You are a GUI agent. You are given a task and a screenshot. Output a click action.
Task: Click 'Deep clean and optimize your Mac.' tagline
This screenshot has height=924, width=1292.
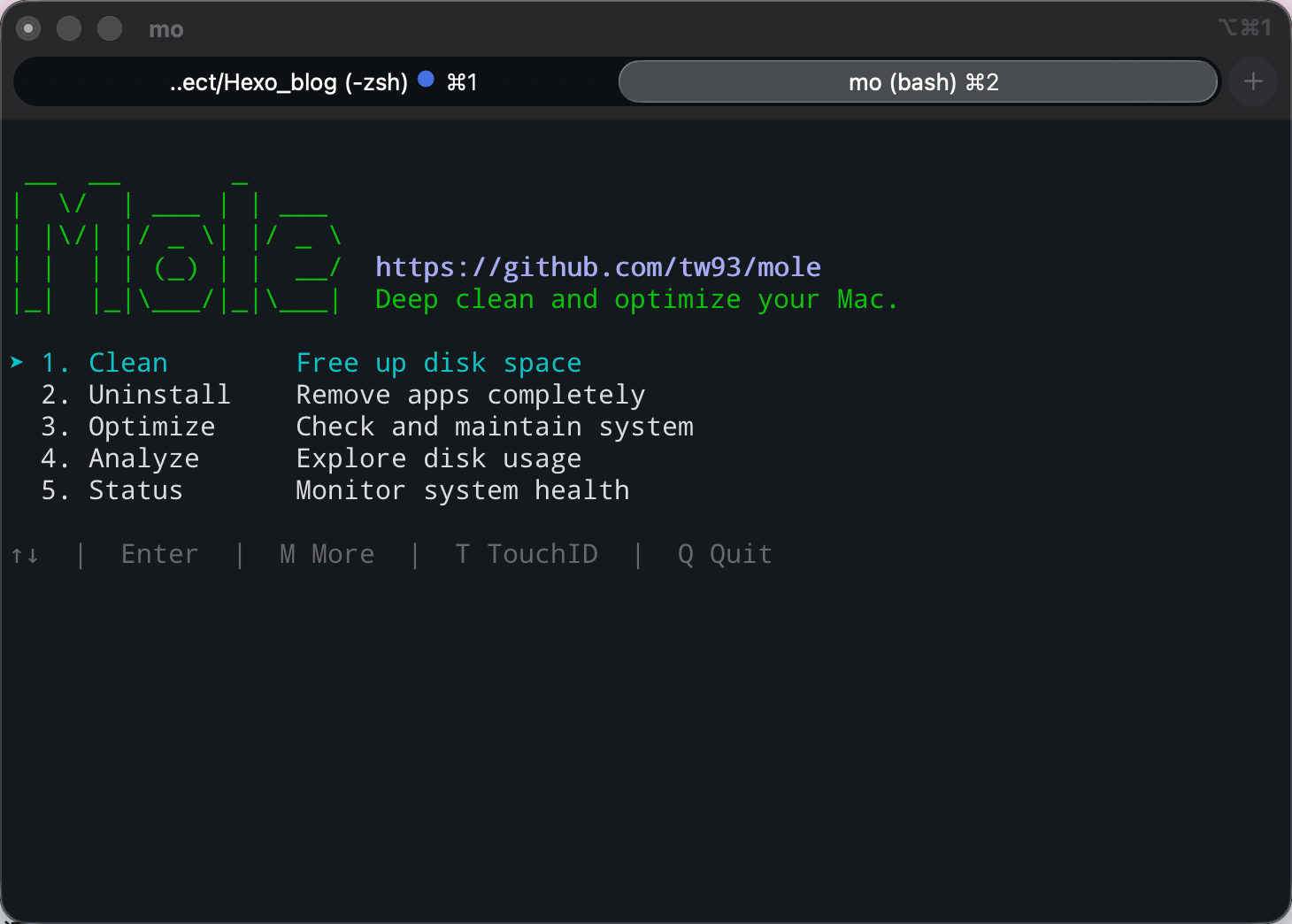tap(636, 299)
